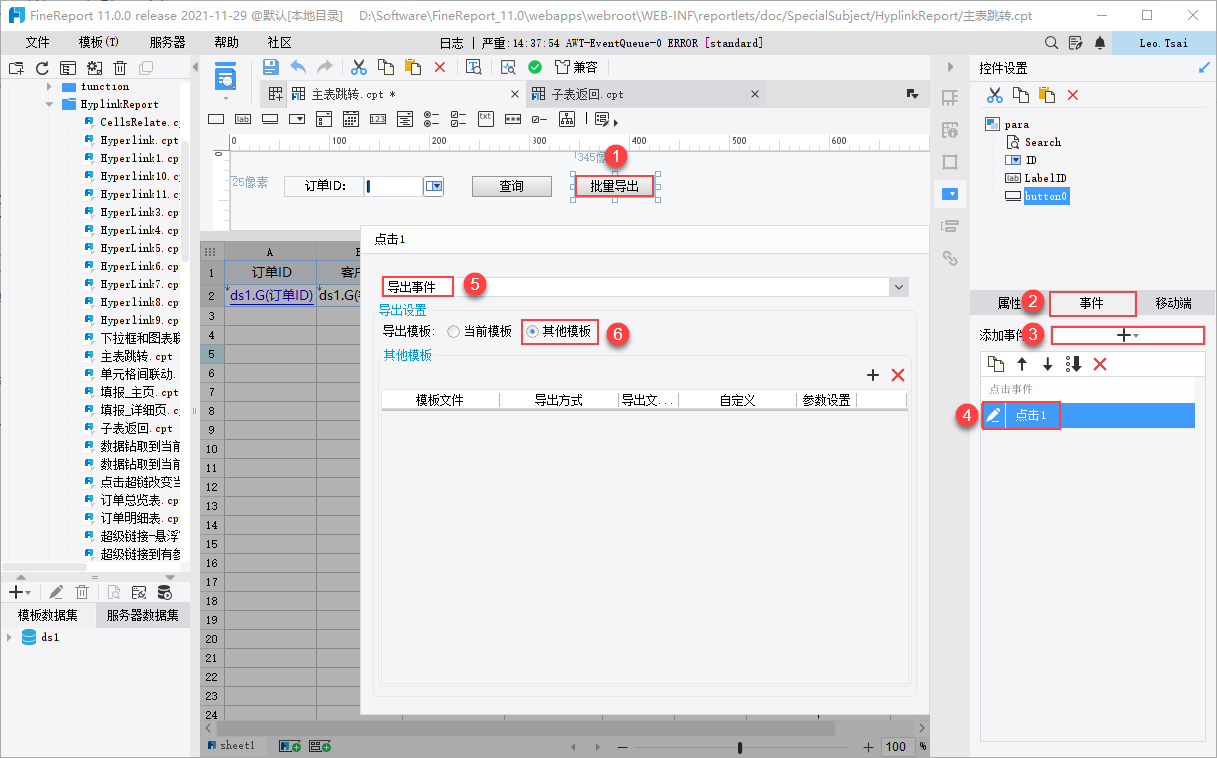Click the plus icon in the 其他模板 table
The width and height of the screenshot is (1217, 758).
[x=872, y=374]
